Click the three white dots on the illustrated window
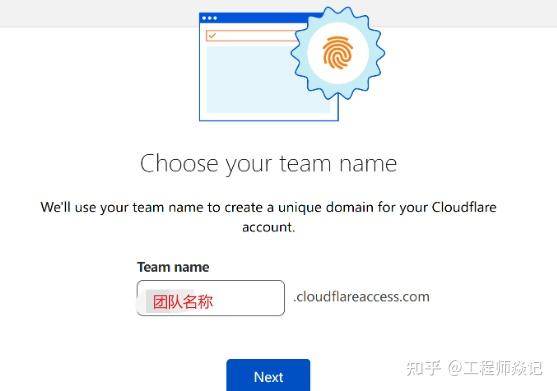This screenshot has height=391, width=557. pyautogui.click(x=210, y=18)
